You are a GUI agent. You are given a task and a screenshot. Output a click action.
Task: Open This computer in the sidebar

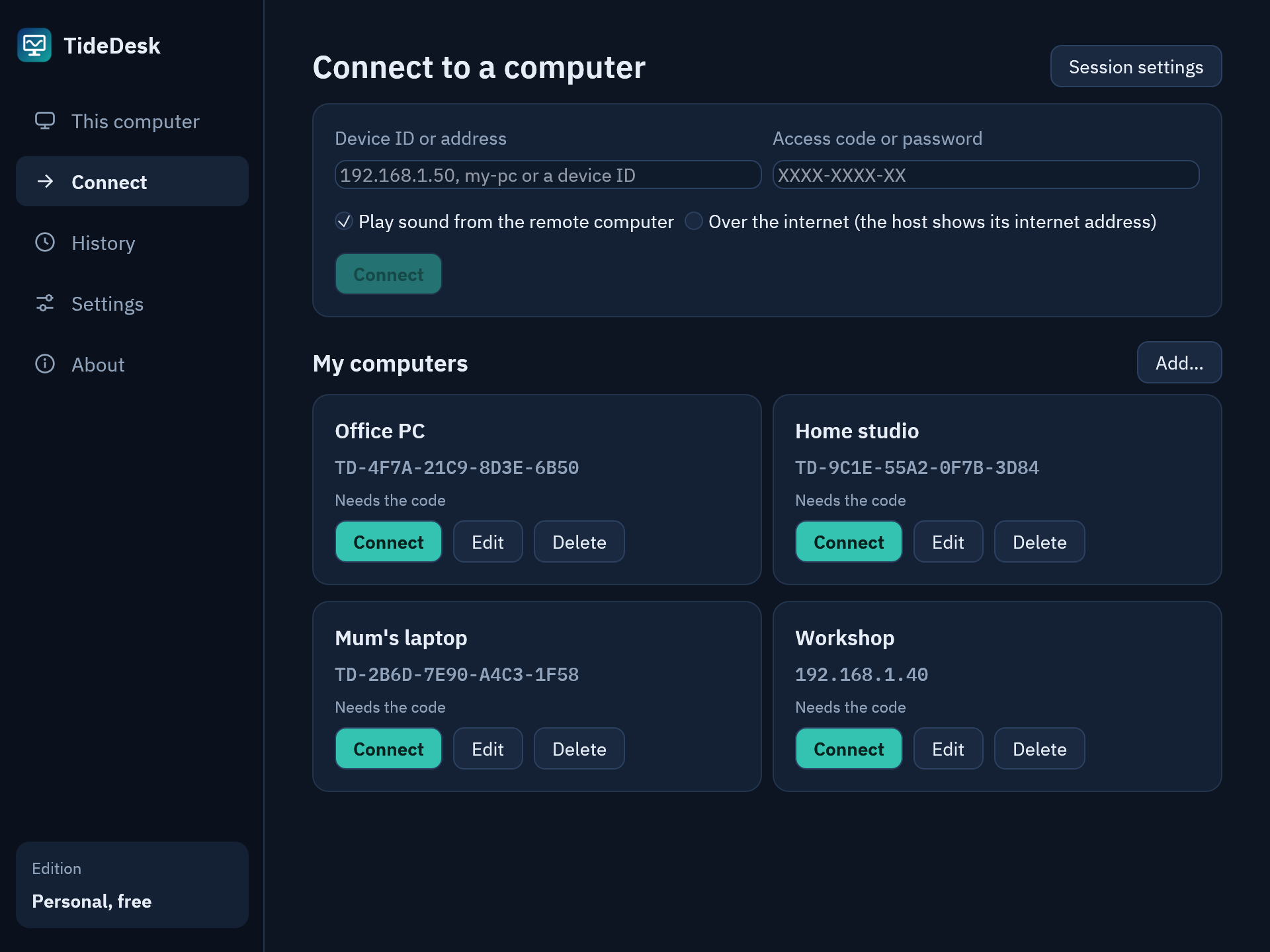[x=132, y=121]
